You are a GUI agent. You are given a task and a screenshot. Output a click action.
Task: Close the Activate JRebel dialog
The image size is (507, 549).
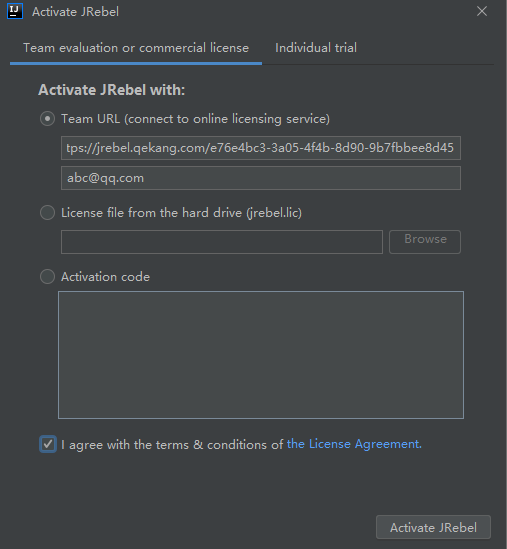click(482, 12)
